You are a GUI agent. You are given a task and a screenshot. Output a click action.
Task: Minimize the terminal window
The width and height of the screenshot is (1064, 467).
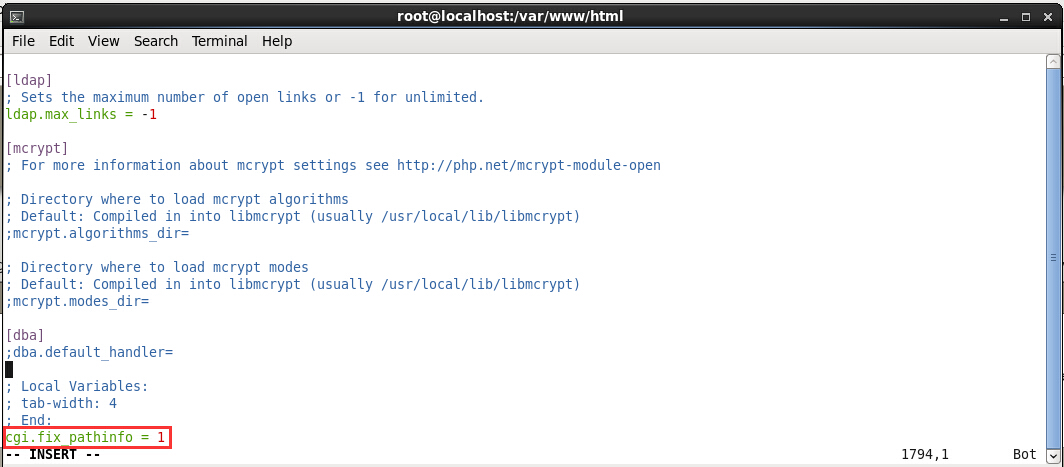click(1000, 17)
